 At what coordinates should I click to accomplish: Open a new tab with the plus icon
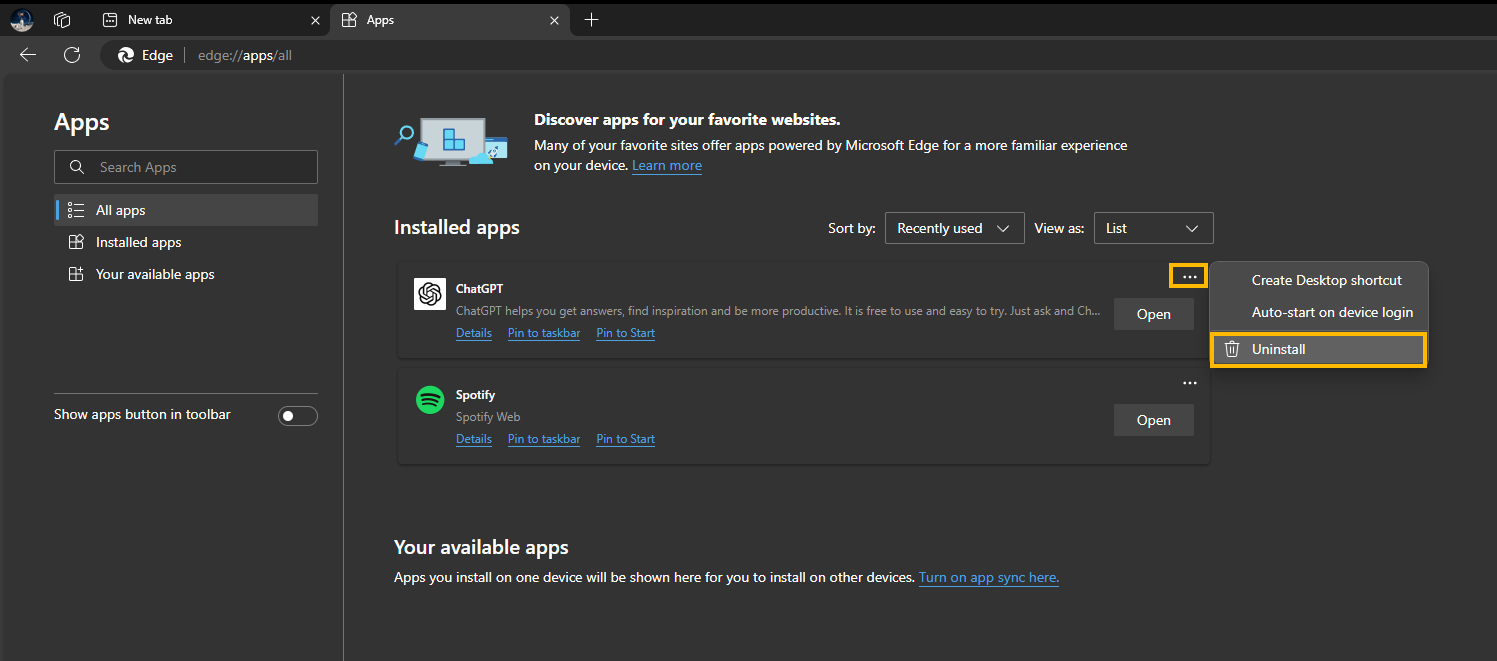(592, 19)
